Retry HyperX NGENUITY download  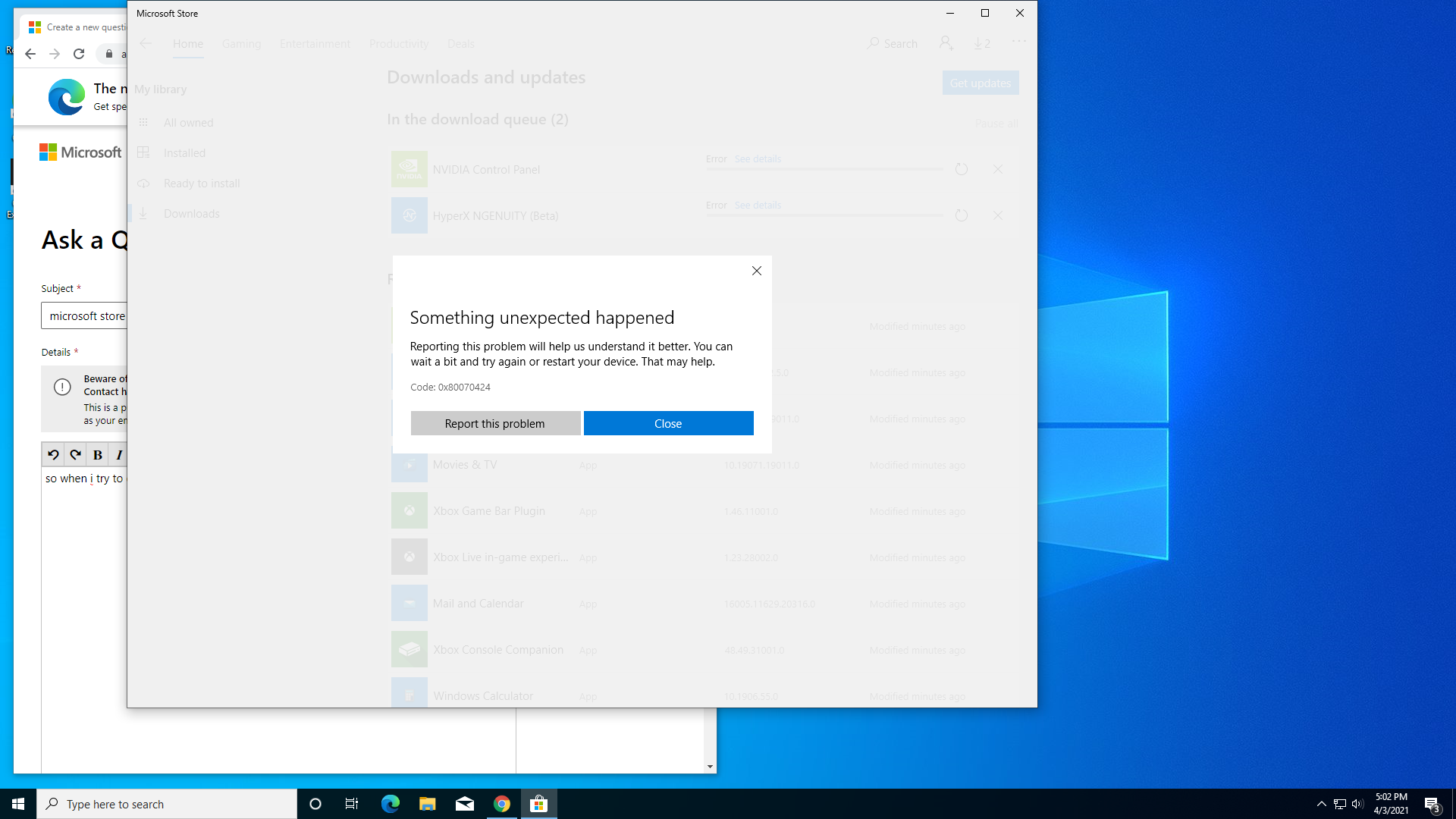[x=961, y=215]
